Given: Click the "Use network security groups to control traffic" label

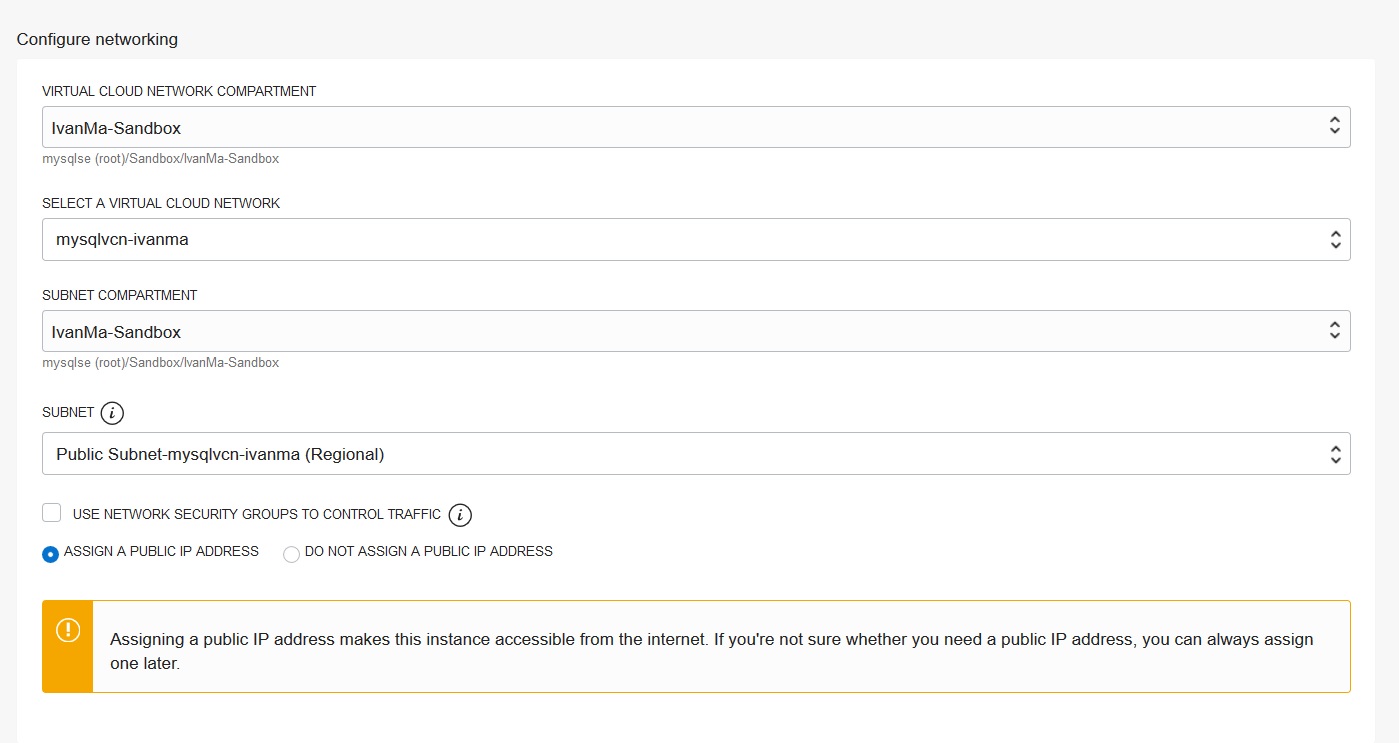Looking at the screenshot, I should click(257, 514).
